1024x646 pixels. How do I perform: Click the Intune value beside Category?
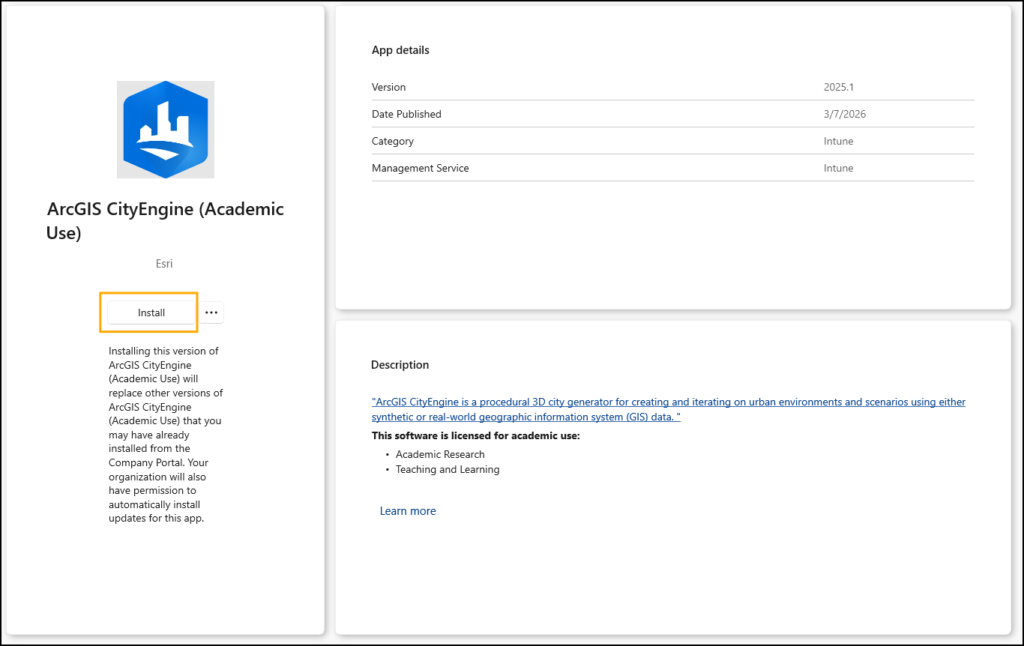click(x=838, y=141)
